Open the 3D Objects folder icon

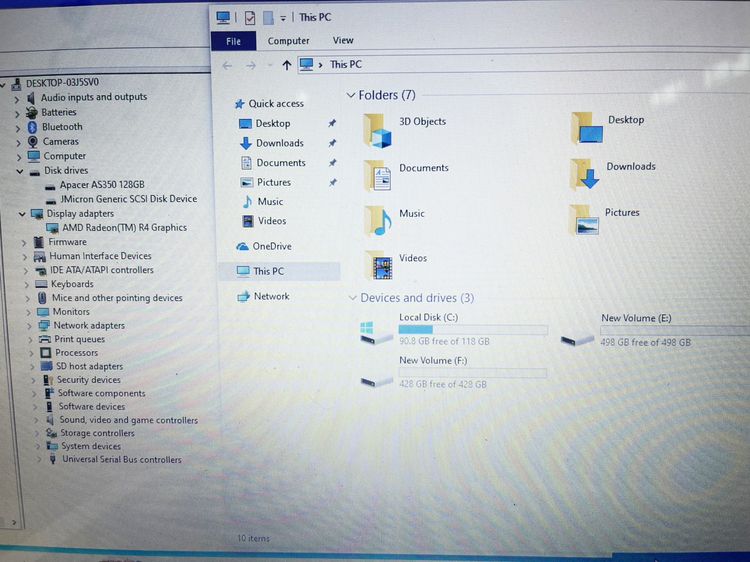click(x=378, y=131)
